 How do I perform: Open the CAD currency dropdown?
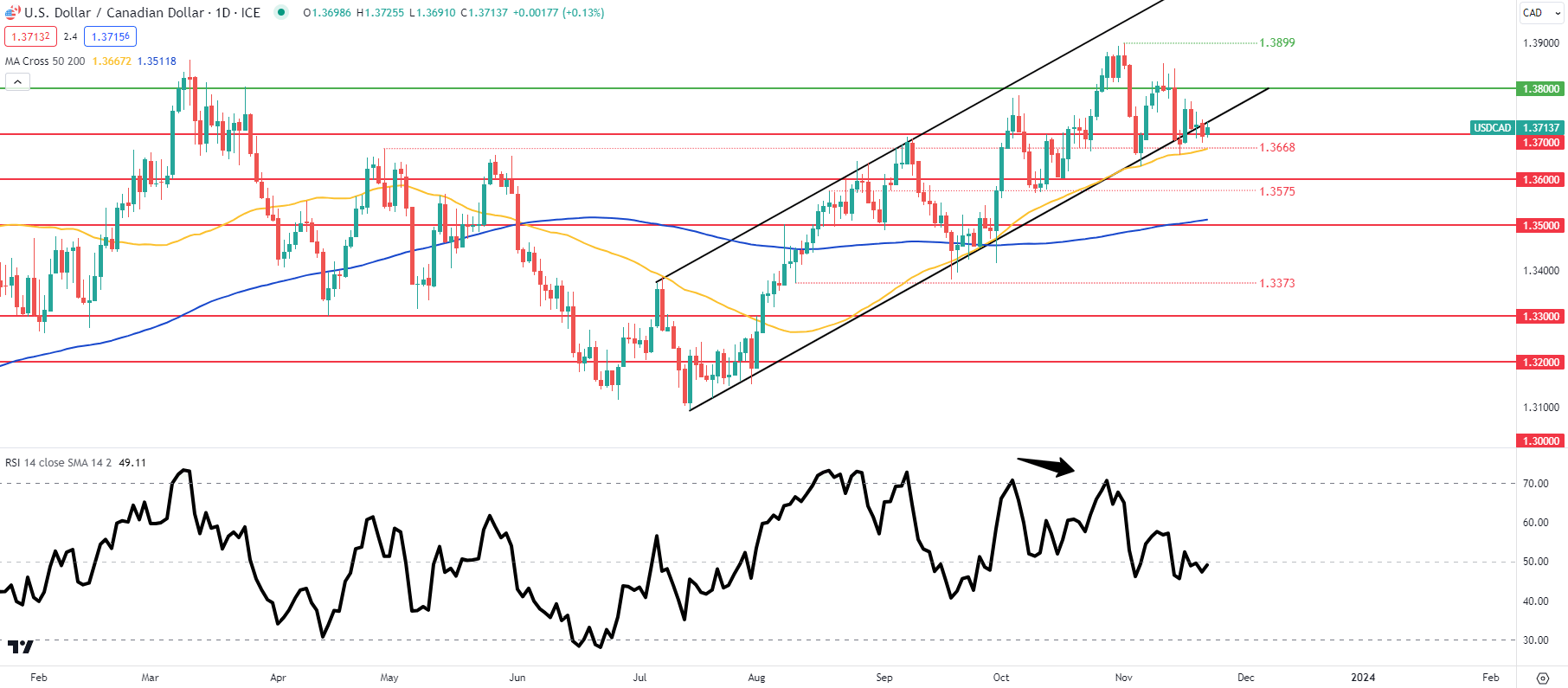[x=1542, y=13]
